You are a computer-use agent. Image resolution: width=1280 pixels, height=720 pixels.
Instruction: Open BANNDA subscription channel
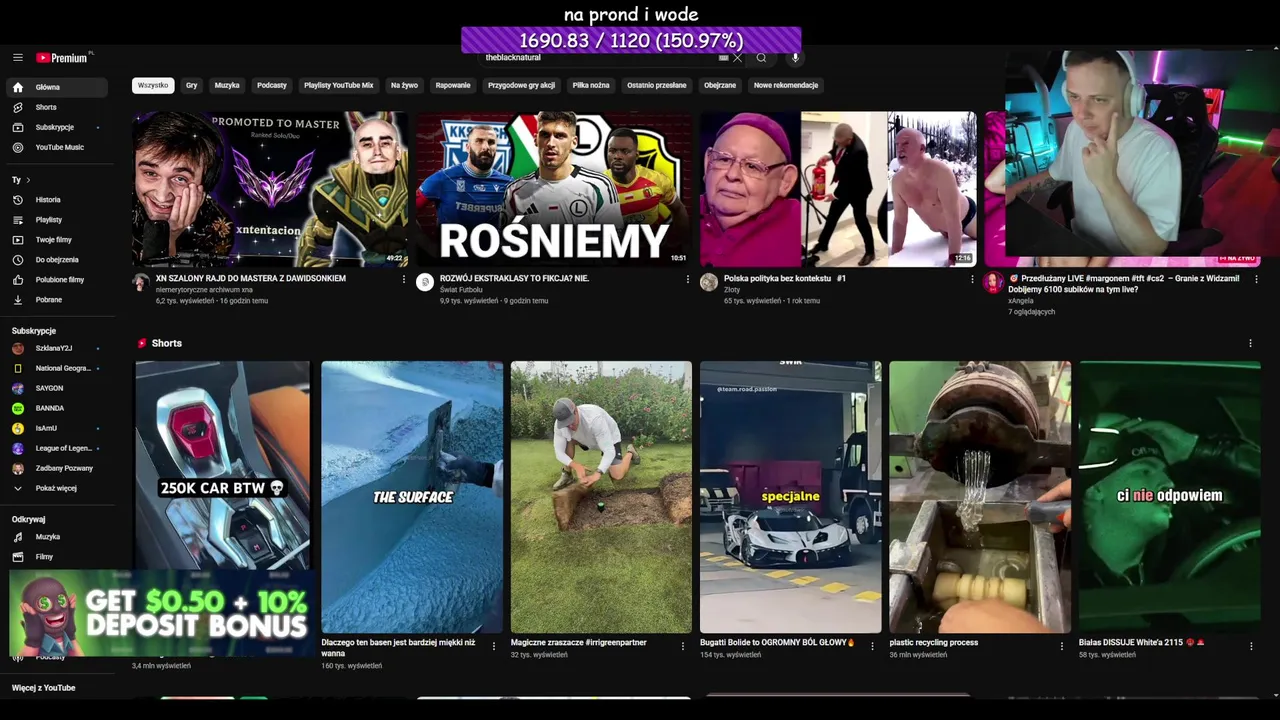pyautogui.click(x=56, y=408)
